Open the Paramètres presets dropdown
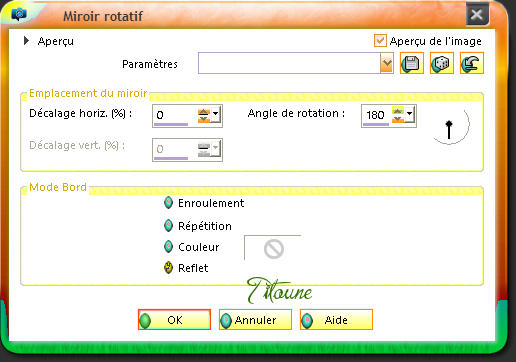The image size is (516, 362). (387, 63)
